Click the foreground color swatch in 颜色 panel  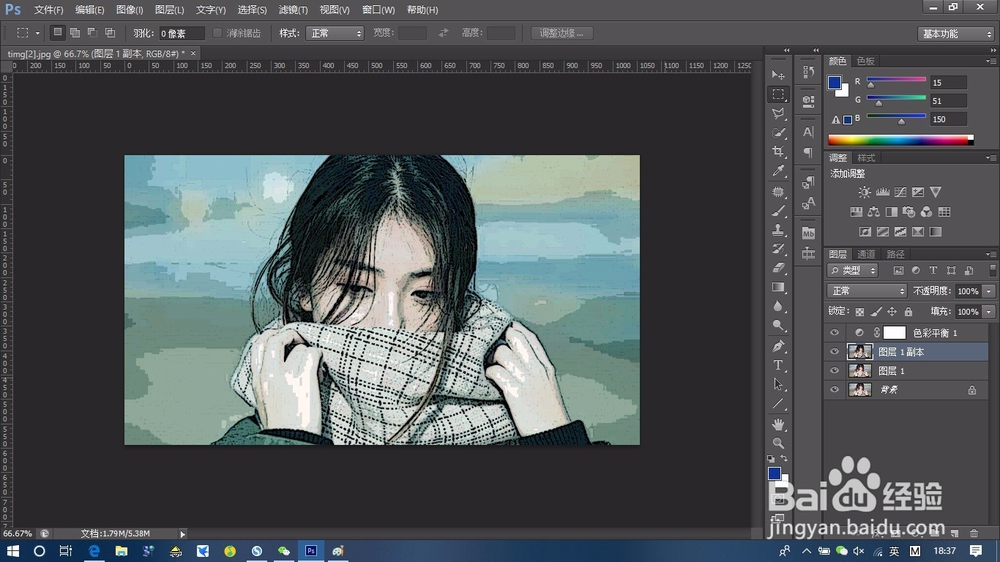click(834, 83)
